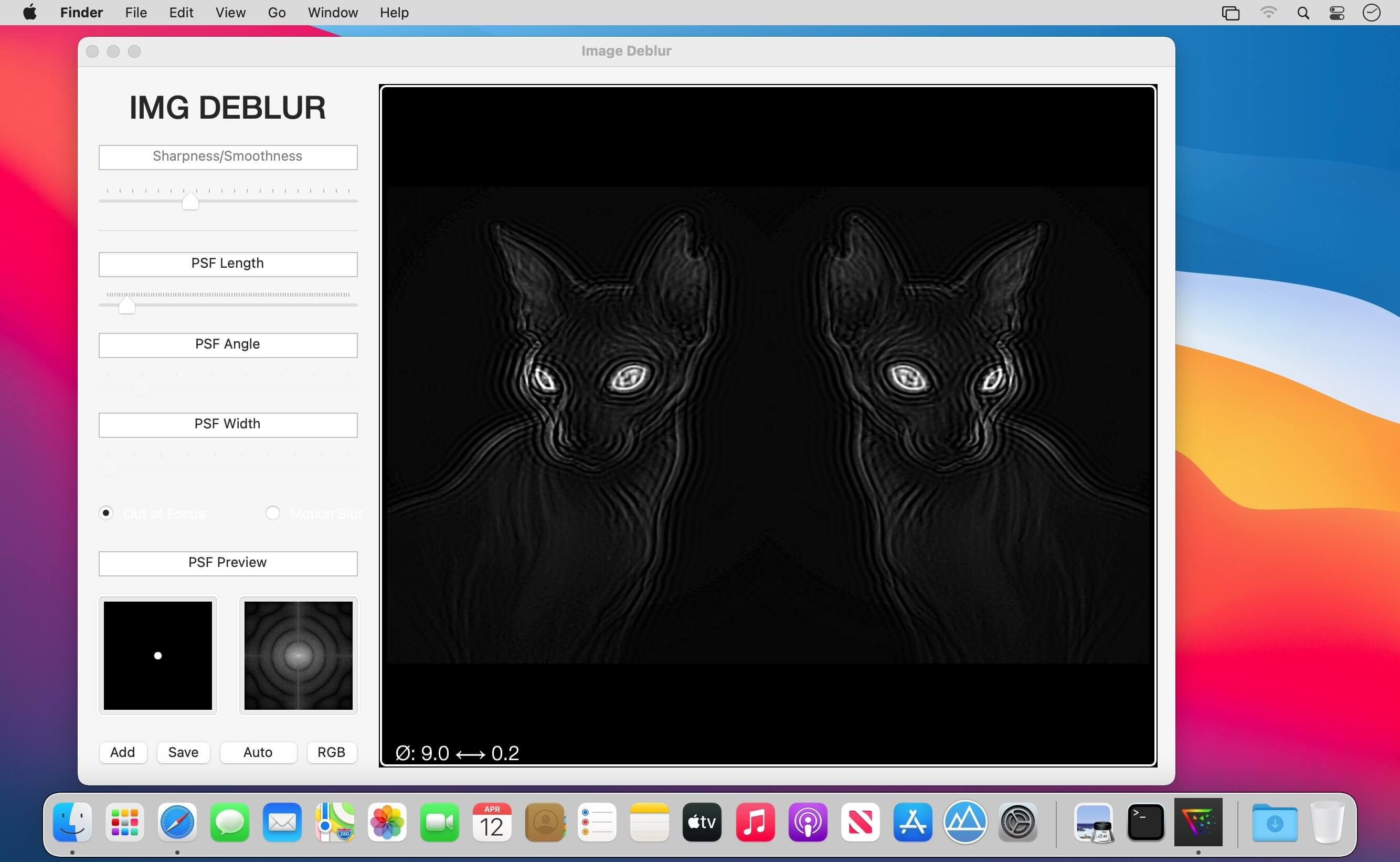Image resolution: width=1400 pixels, height=862 pixels.
Task: Open Terminal from the dock
Action: [x=1146, y=822]
